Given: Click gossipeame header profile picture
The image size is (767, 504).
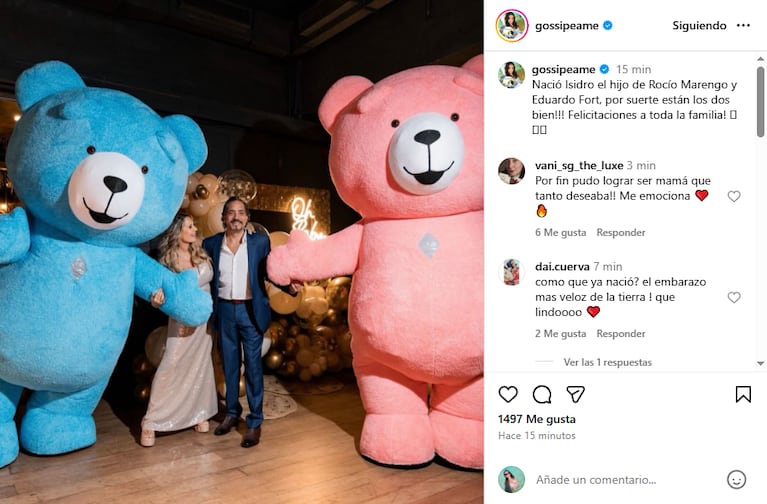Looking at the screenshot, I should coord(512,25).
